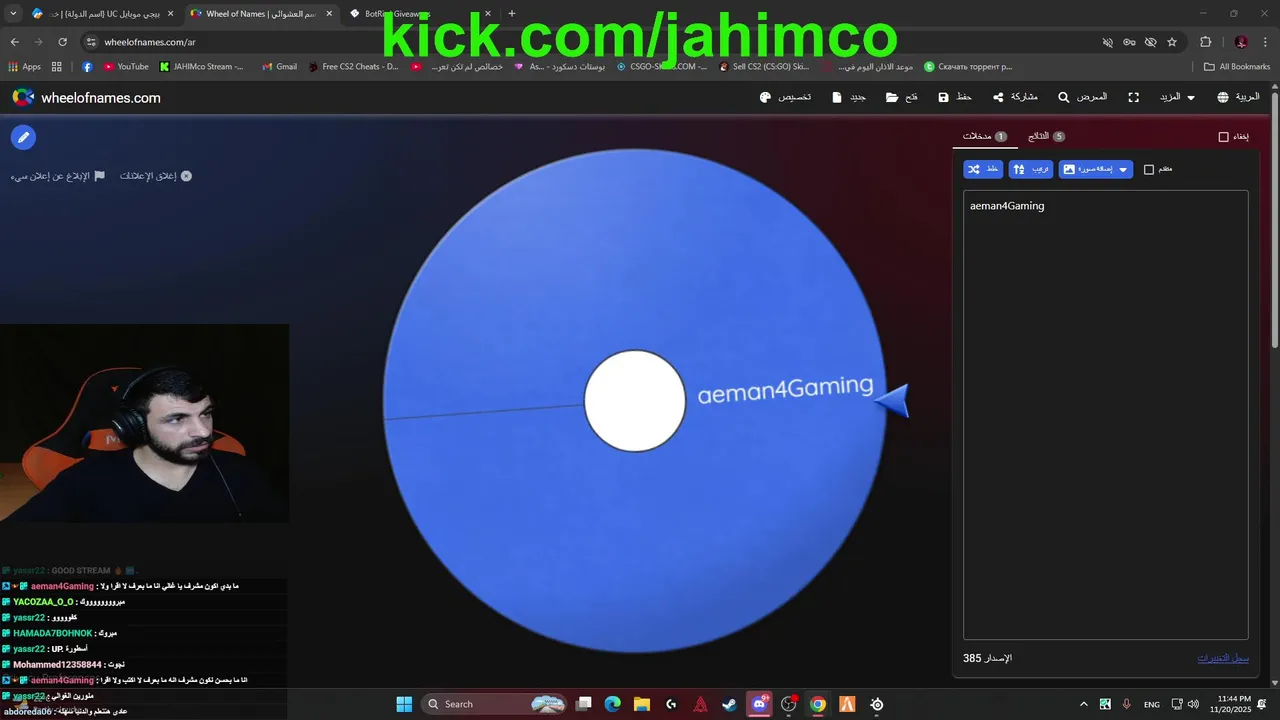Click the wheel's white center hub
This screenshot has width=1280, height=720.
pos(635,401)
